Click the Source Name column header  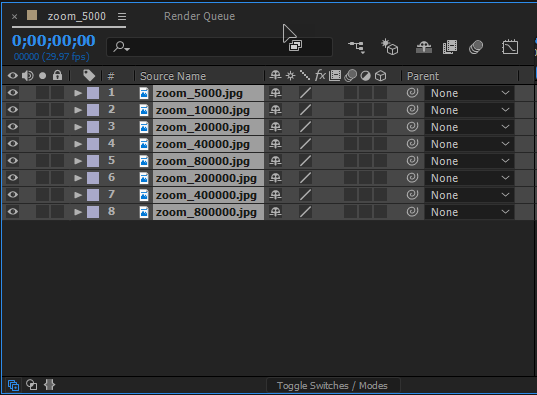point(173,76)
